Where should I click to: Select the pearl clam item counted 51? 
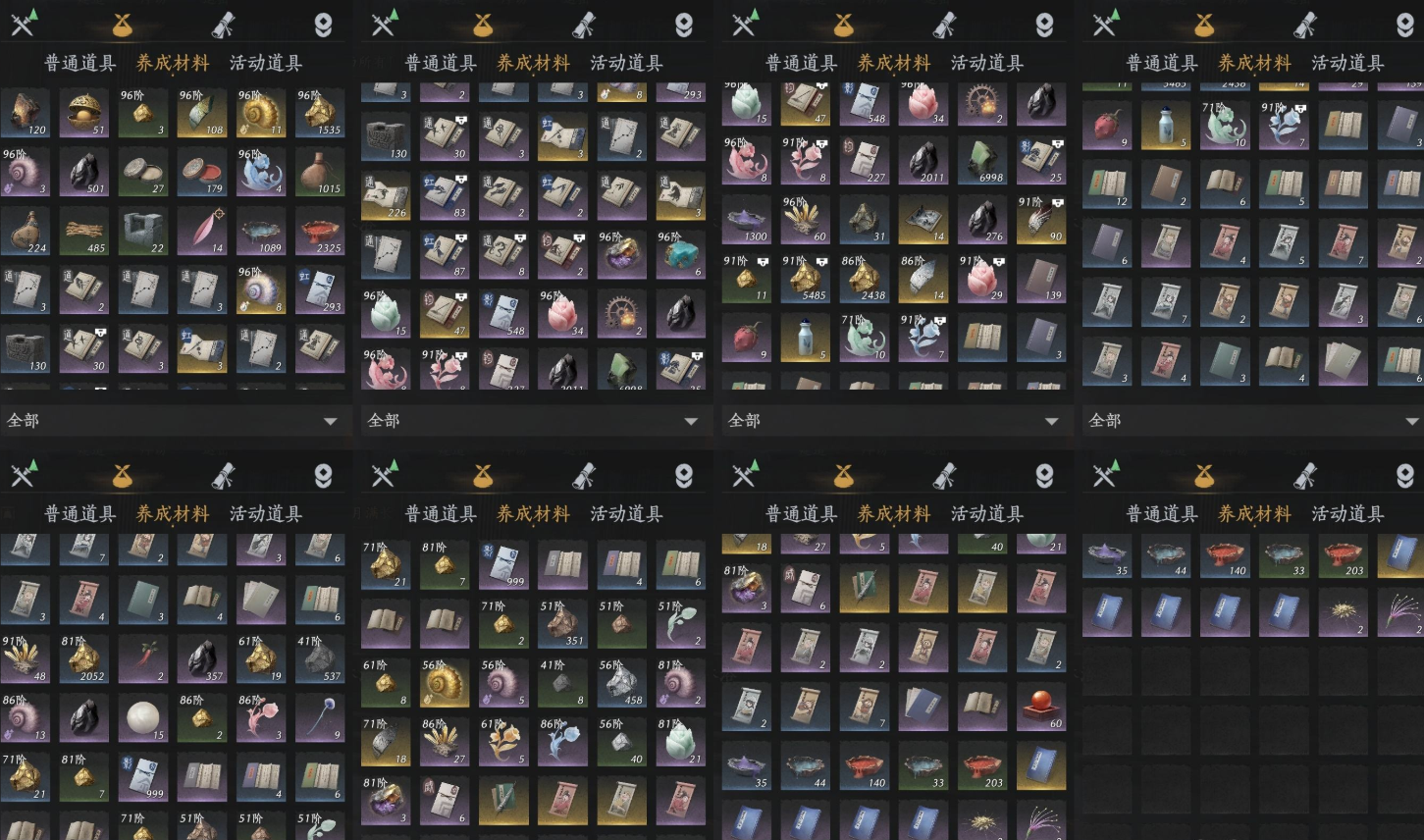pyautogui.click(x=84, y=113)
